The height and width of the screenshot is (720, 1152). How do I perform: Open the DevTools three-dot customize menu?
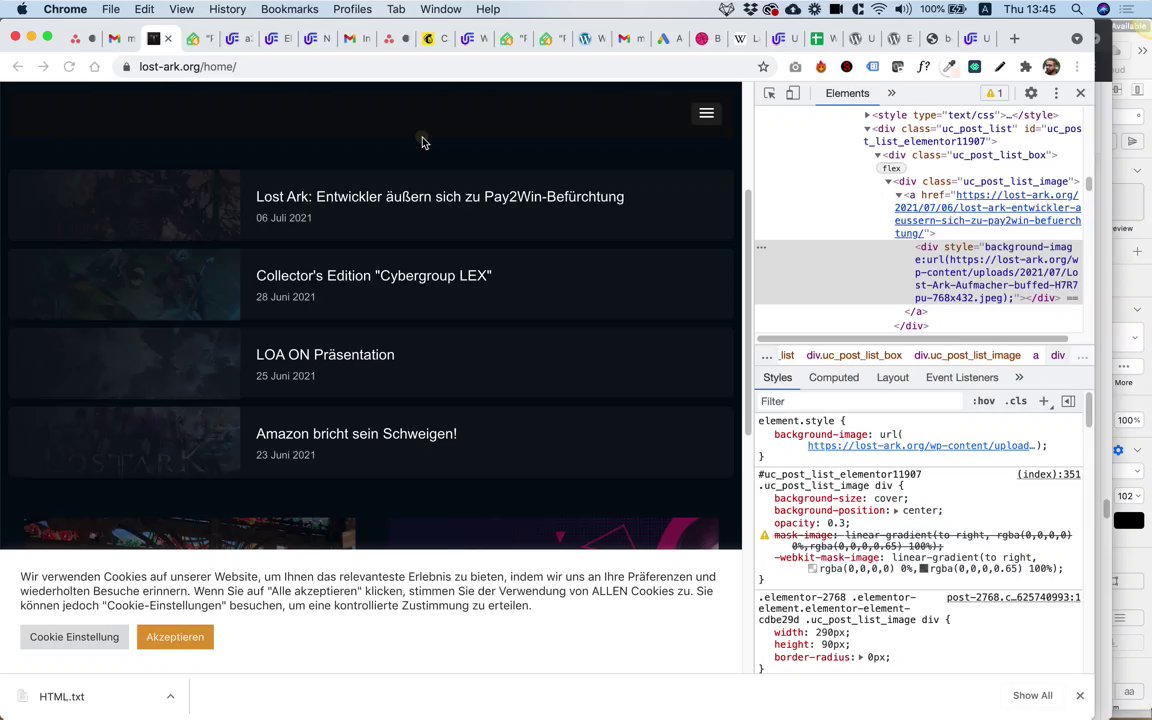(1056, 93)
